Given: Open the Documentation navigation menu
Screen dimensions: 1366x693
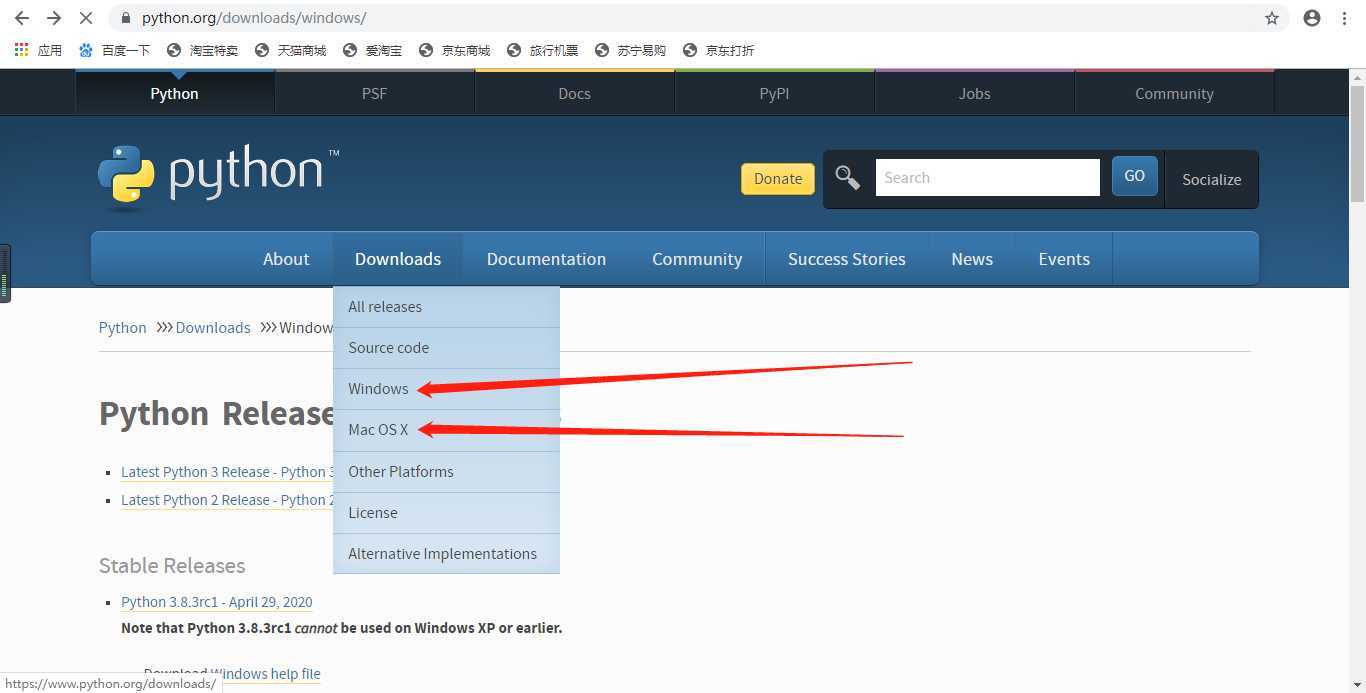Looking at the screenshot, I should coord(546,259).
